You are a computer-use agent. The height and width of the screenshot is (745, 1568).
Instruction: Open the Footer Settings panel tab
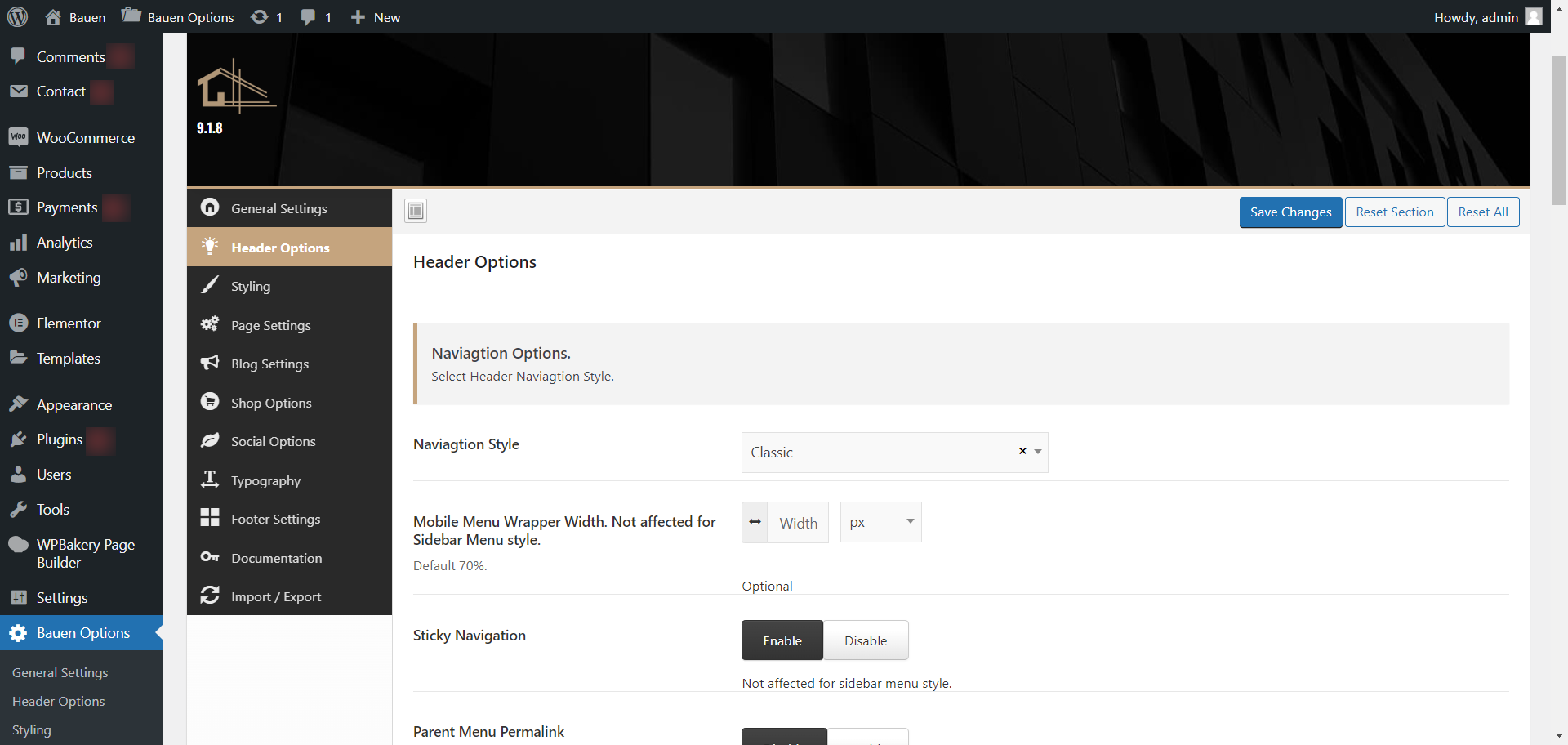[289, 519]
